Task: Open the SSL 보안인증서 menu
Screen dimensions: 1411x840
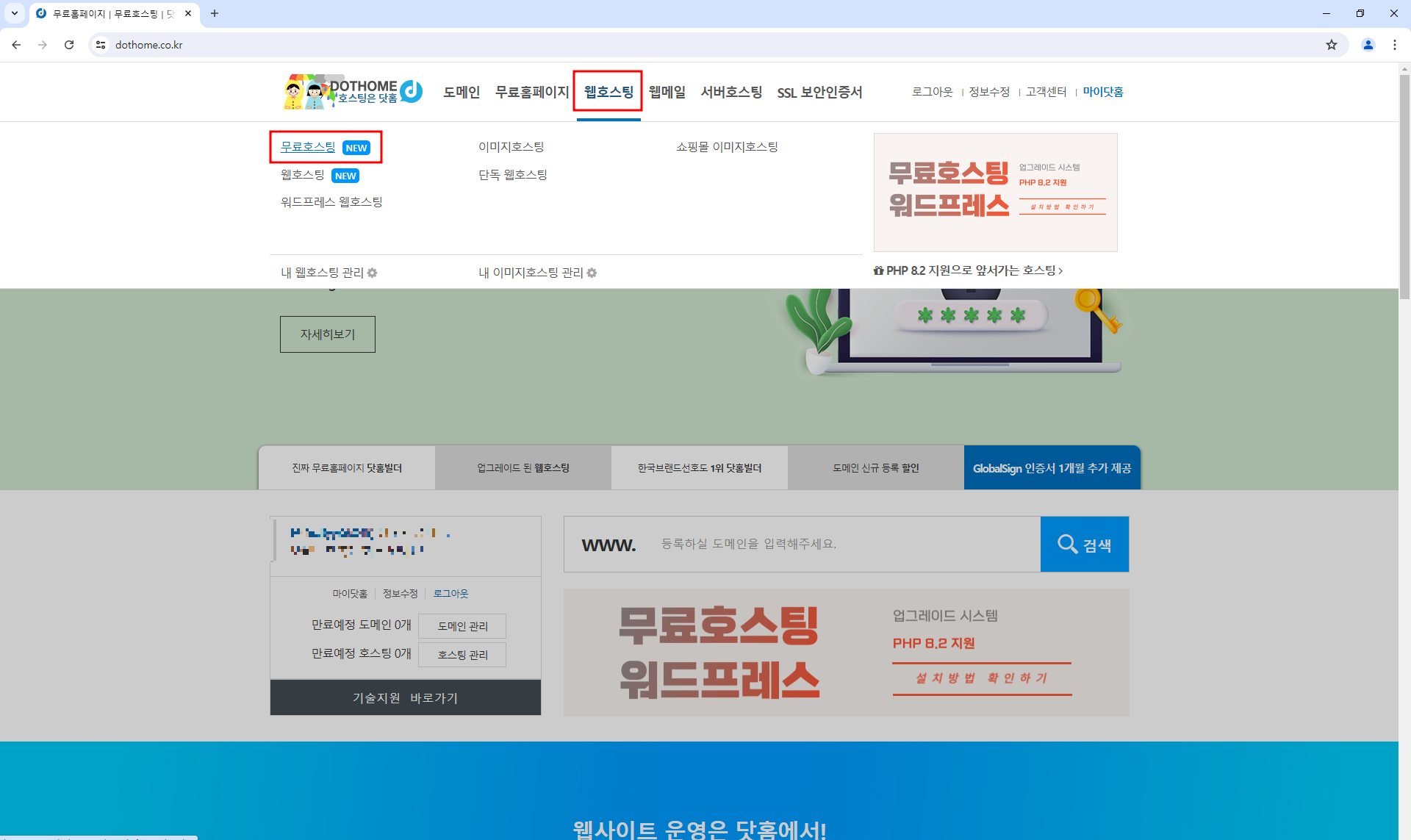Action: click(x=819, y=92)
